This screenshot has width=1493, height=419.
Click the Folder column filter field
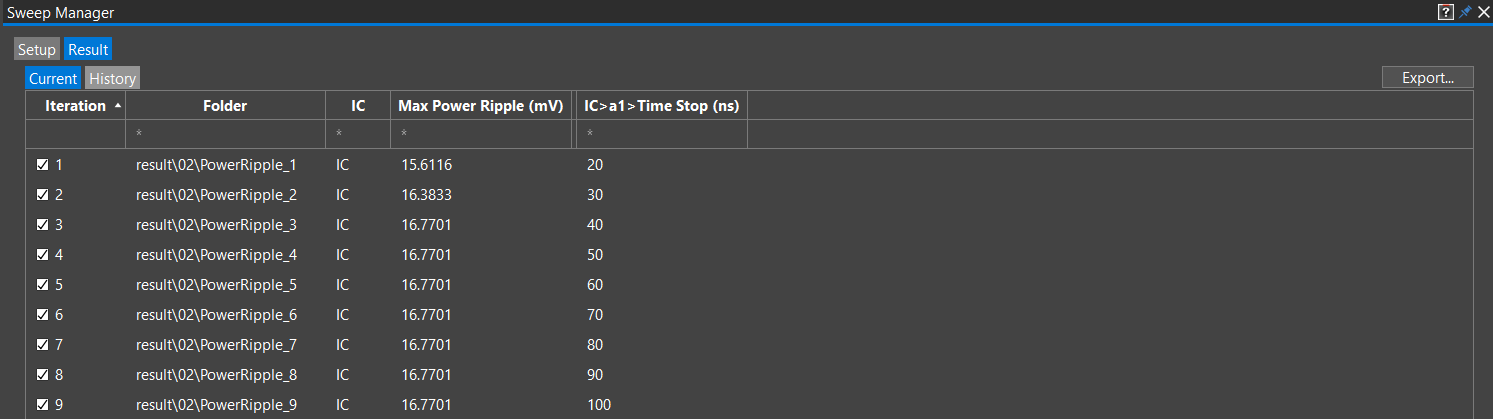[225, 133]
